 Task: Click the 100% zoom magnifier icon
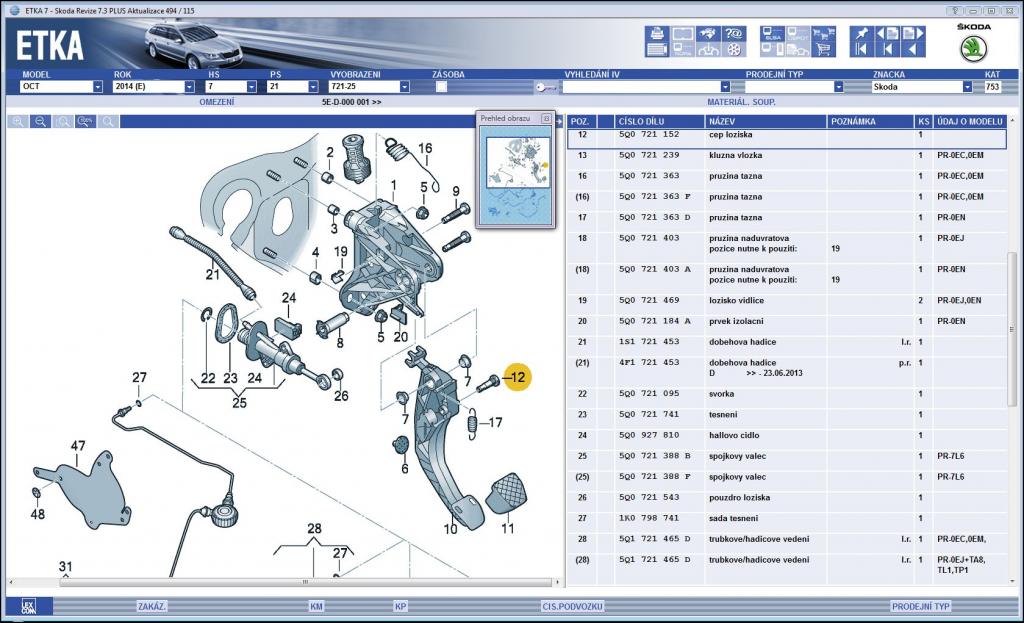(86, 121)
